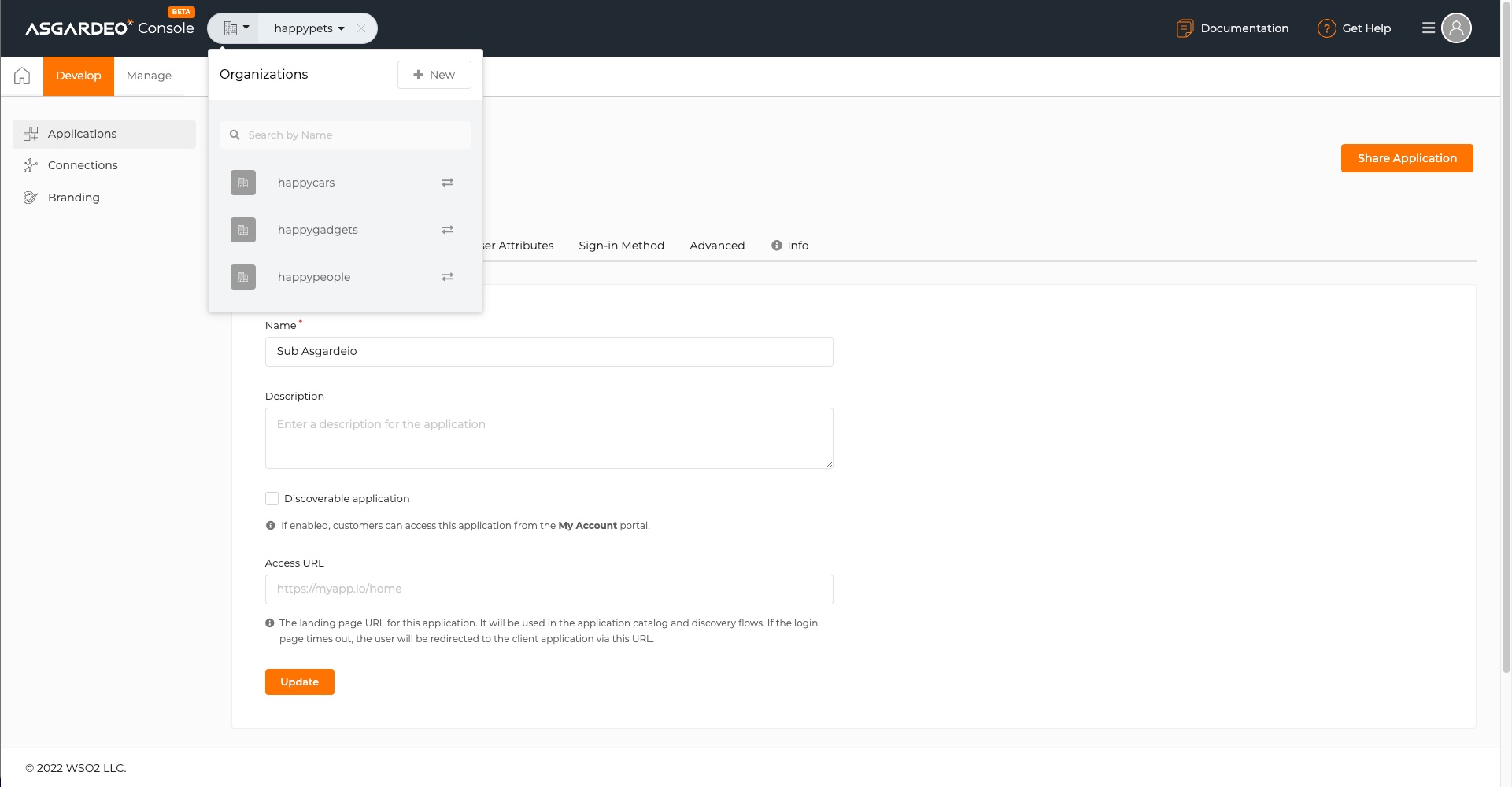Click the info icon under Access URL

(270, 623)
